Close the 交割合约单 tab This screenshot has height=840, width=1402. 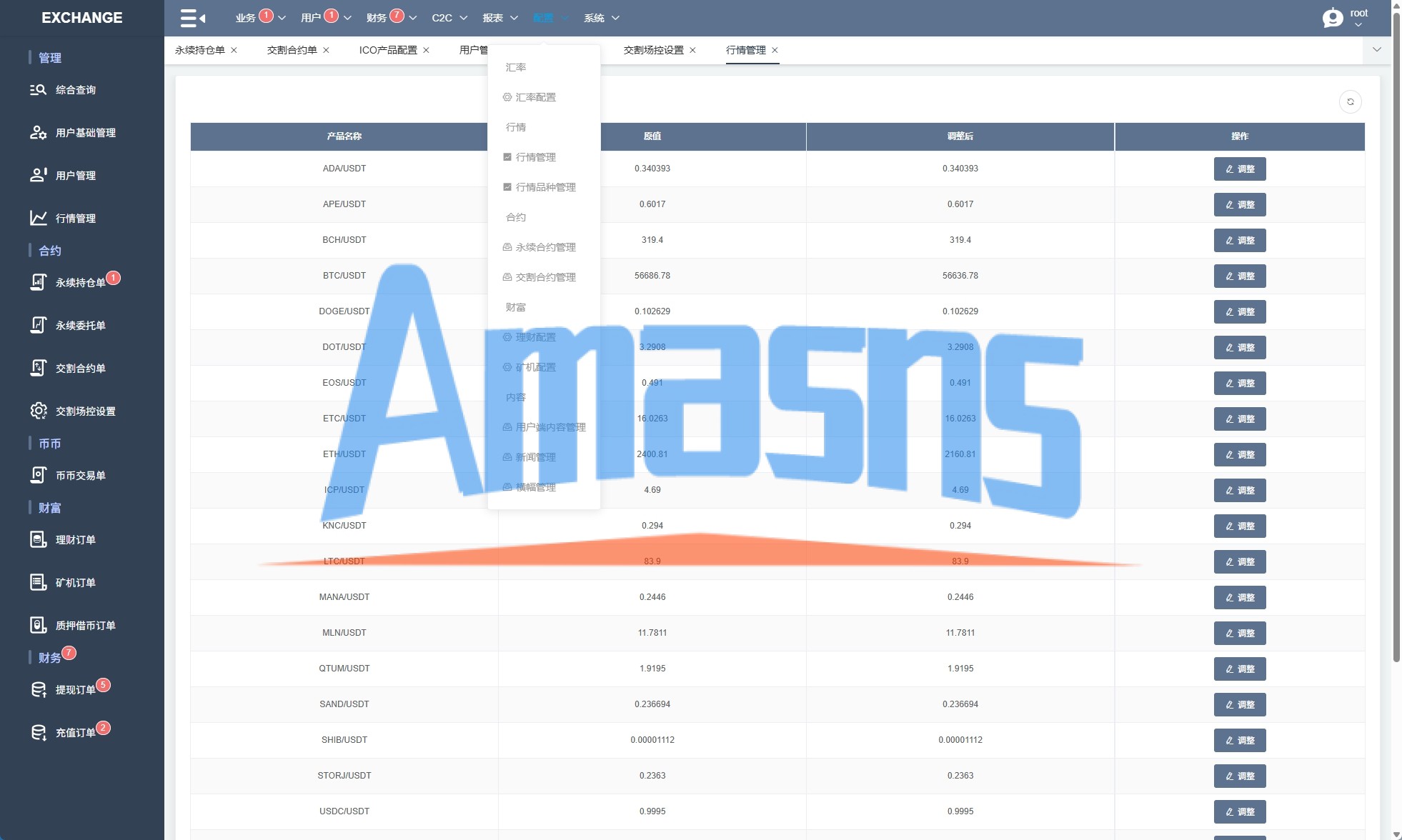coord(326,50)
